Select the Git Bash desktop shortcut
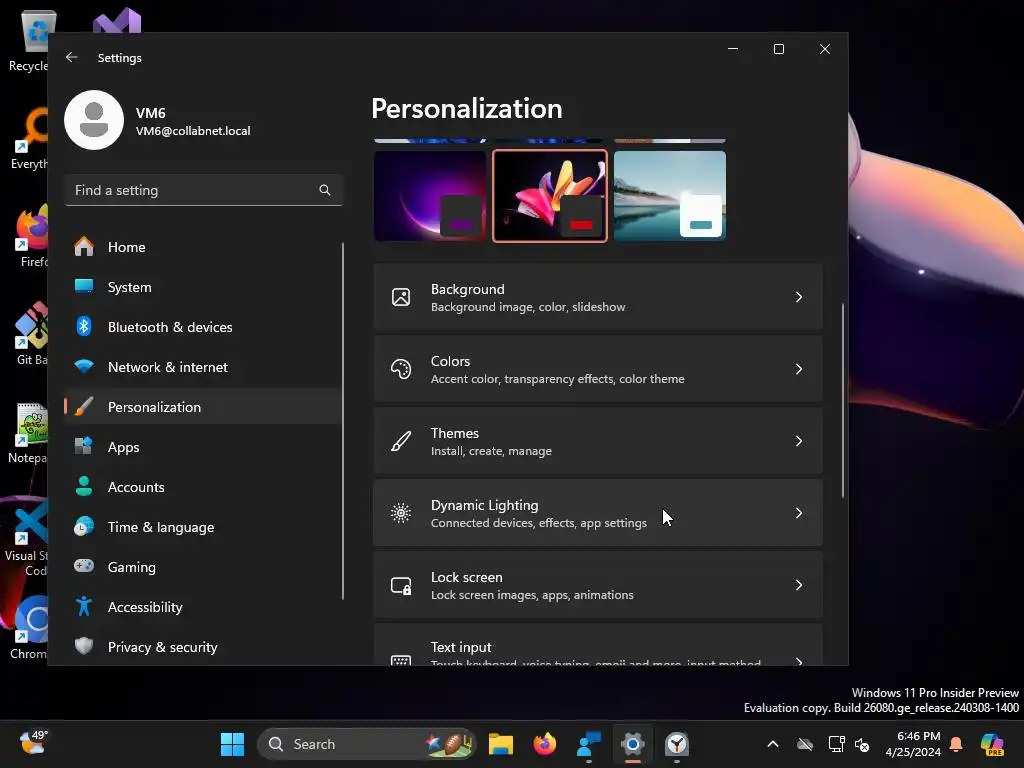The width and height of the screenshot is (1024, 768). coord(29,334)
